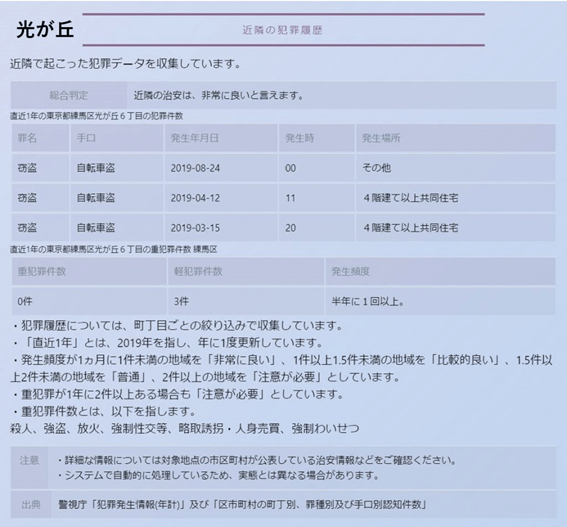The height and width of the screenshot is (527, 567).
Task: Click 近隣で起こった犯罪データ intro sentence
Action: click(125, 64)
